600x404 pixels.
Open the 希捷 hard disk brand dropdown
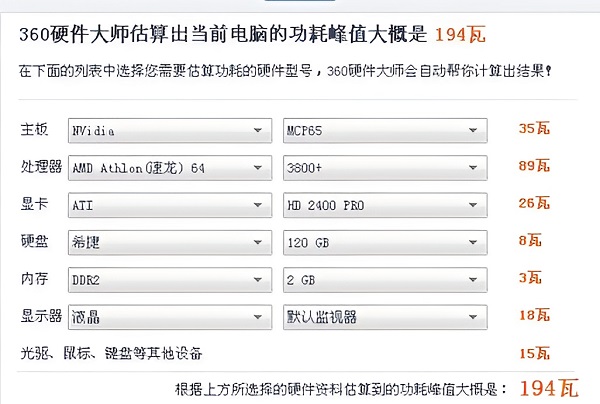[x=170, y=242]
